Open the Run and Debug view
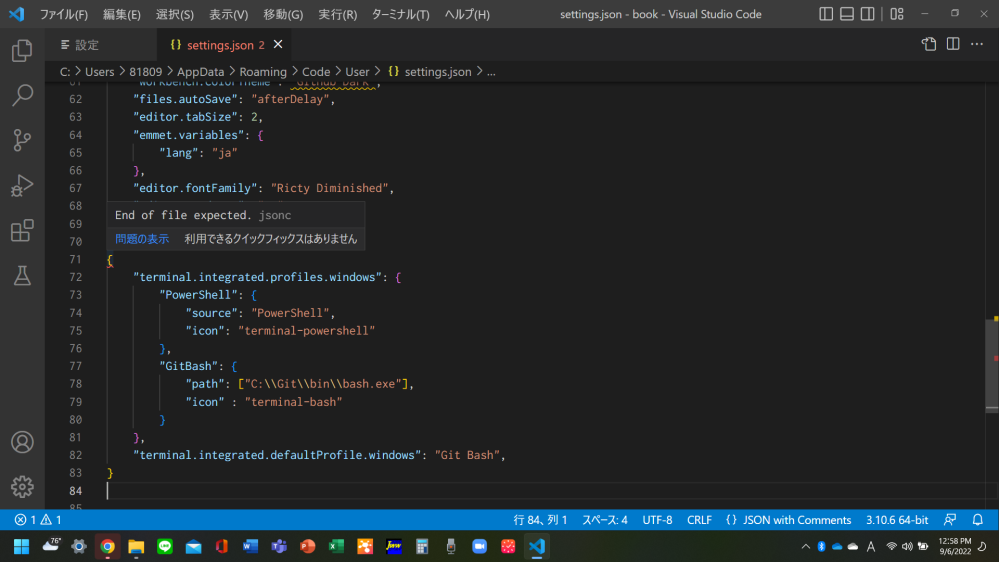 pyautogui.click(x=22, y=186)
